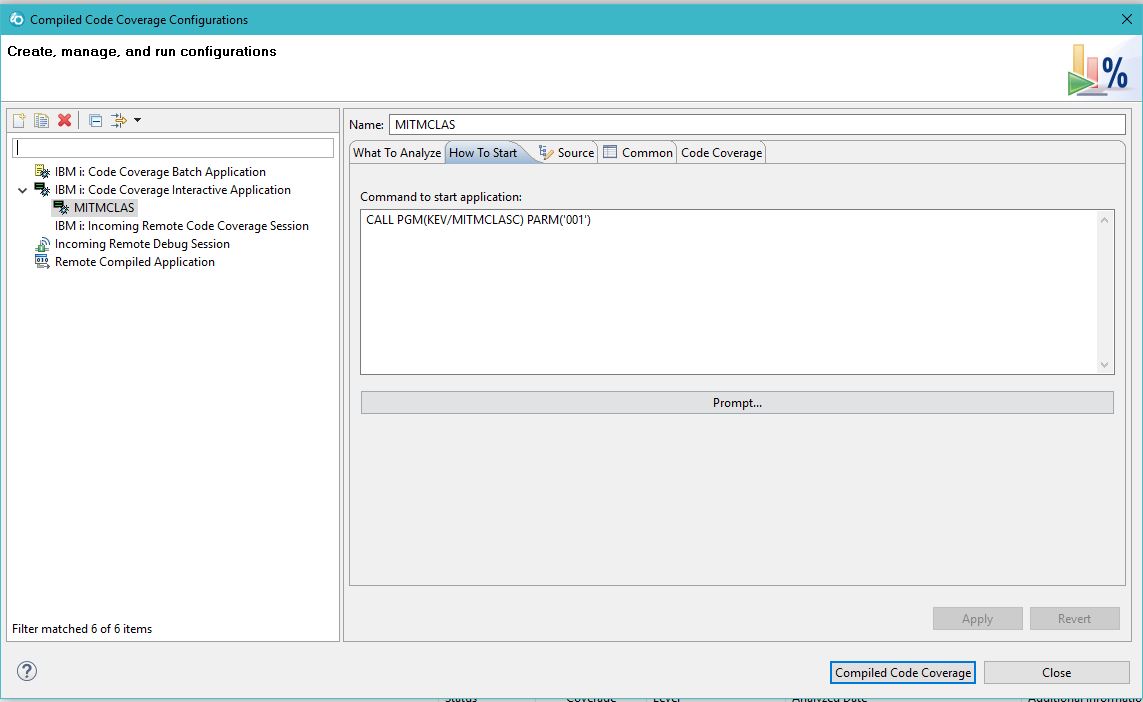
Task: Collapse all configuration categories
Action: [x=94, y=120]
